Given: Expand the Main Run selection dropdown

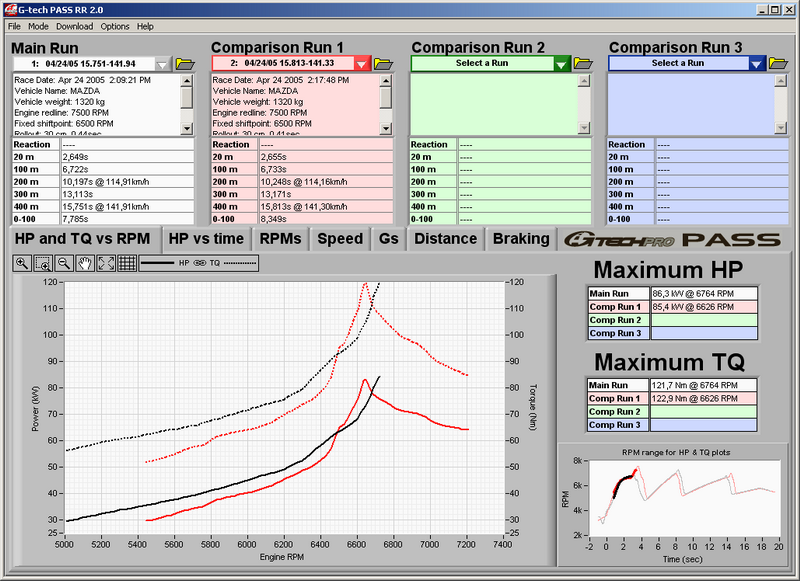Looking at the screenshot, I should [162, 64].
